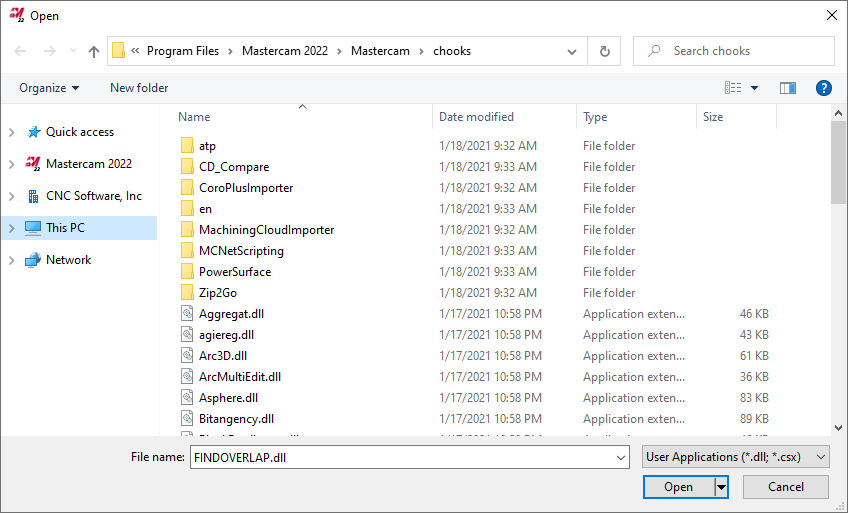Image resolution: width=848 pixels, height=513 pixels.
Task: Click the change view list icon
Action: (733, 88)
